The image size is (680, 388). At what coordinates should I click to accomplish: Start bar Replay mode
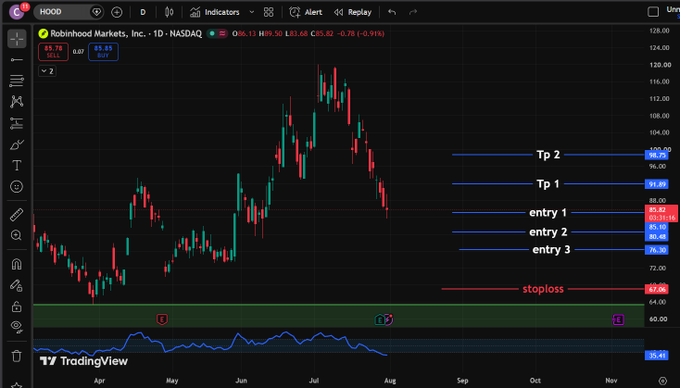pyautogui.click(x=353, y=12)
